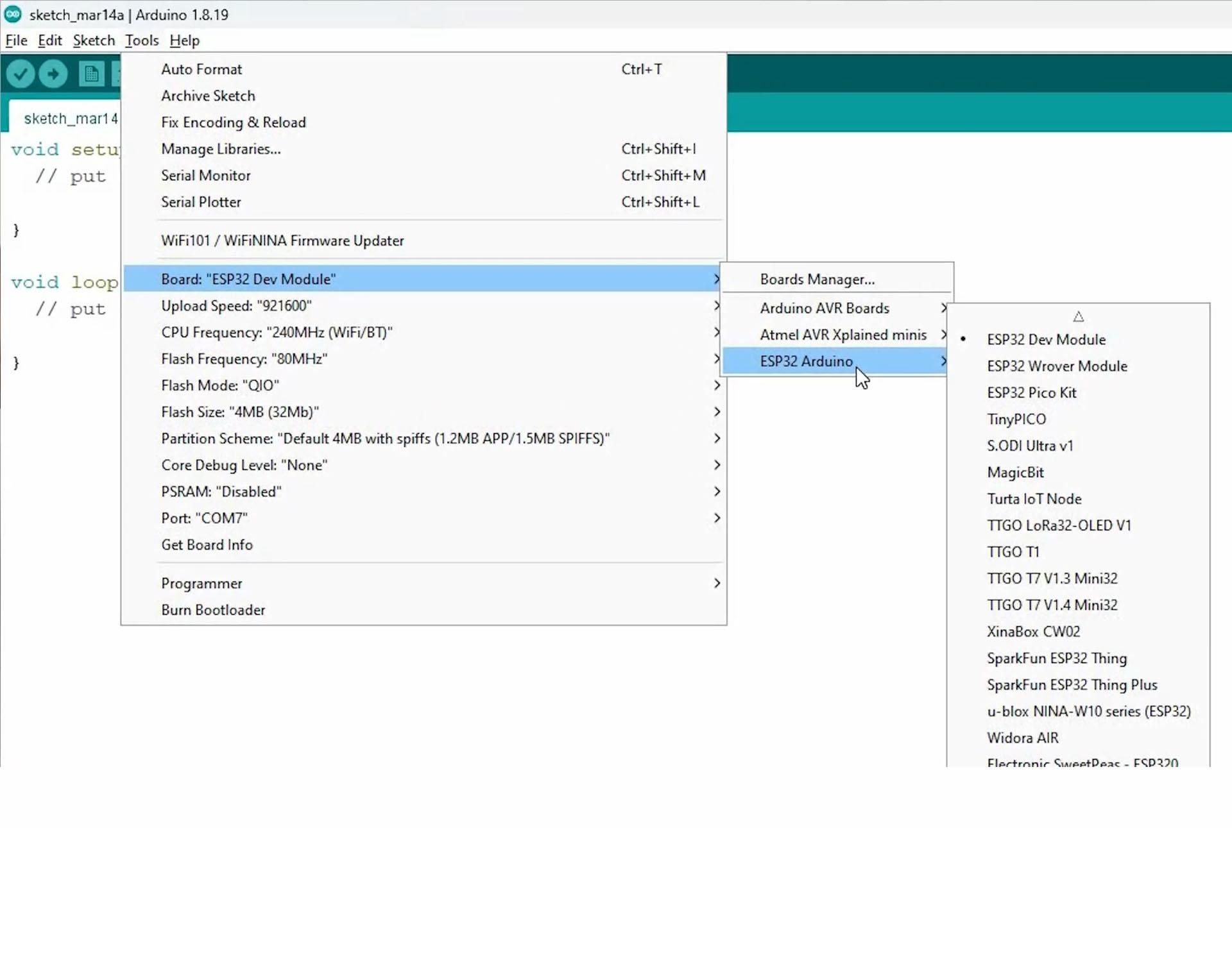Open the File menu

pyautogui.click(x=16, y=40)
